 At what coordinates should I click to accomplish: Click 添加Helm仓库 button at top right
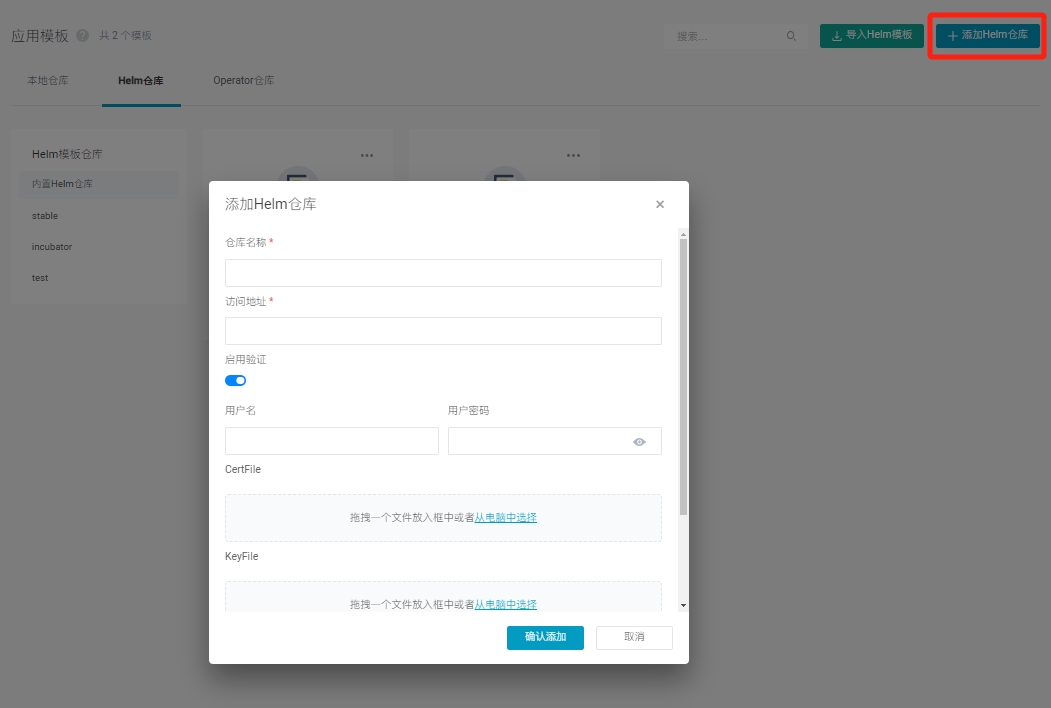(987, 35)
